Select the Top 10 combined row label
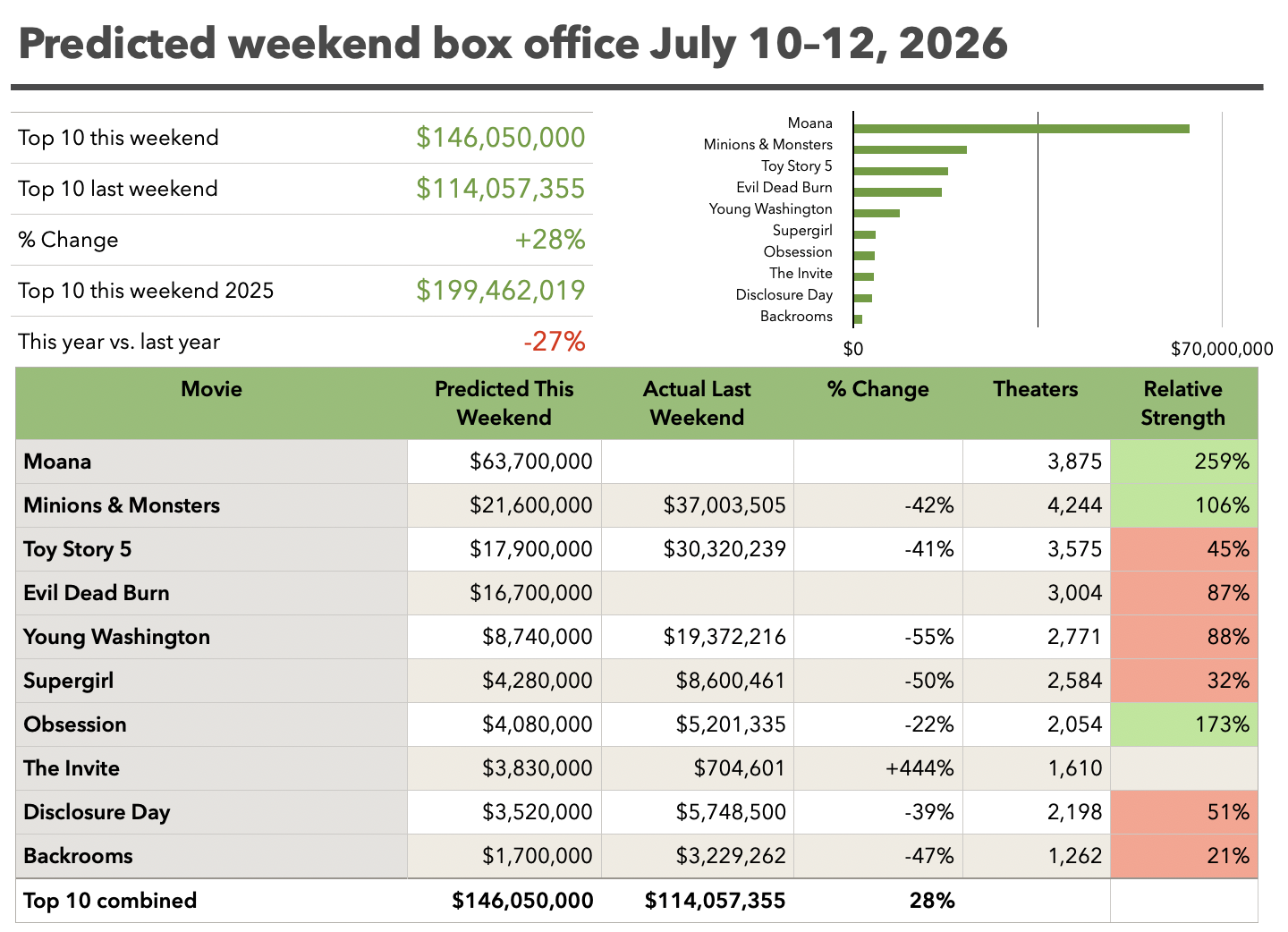 point(110,901)
